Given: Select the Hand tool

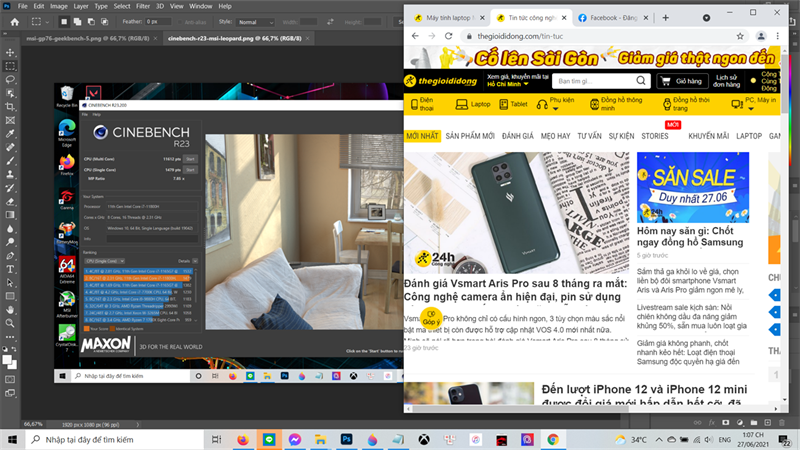Looking at the screenshot, I should point(10,310).
